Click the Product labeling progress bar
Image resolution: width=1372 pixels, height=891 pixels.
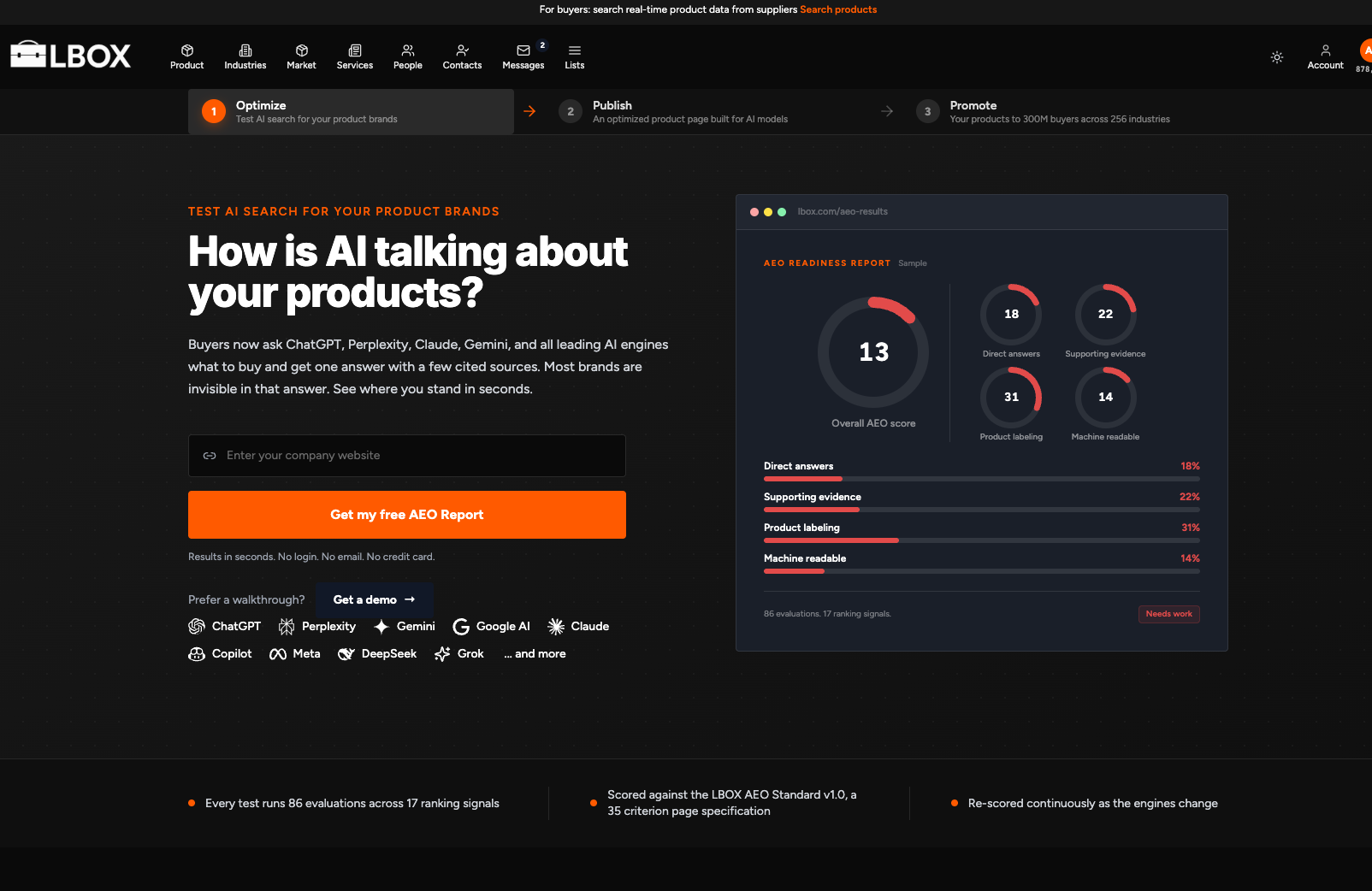point(982,540)
